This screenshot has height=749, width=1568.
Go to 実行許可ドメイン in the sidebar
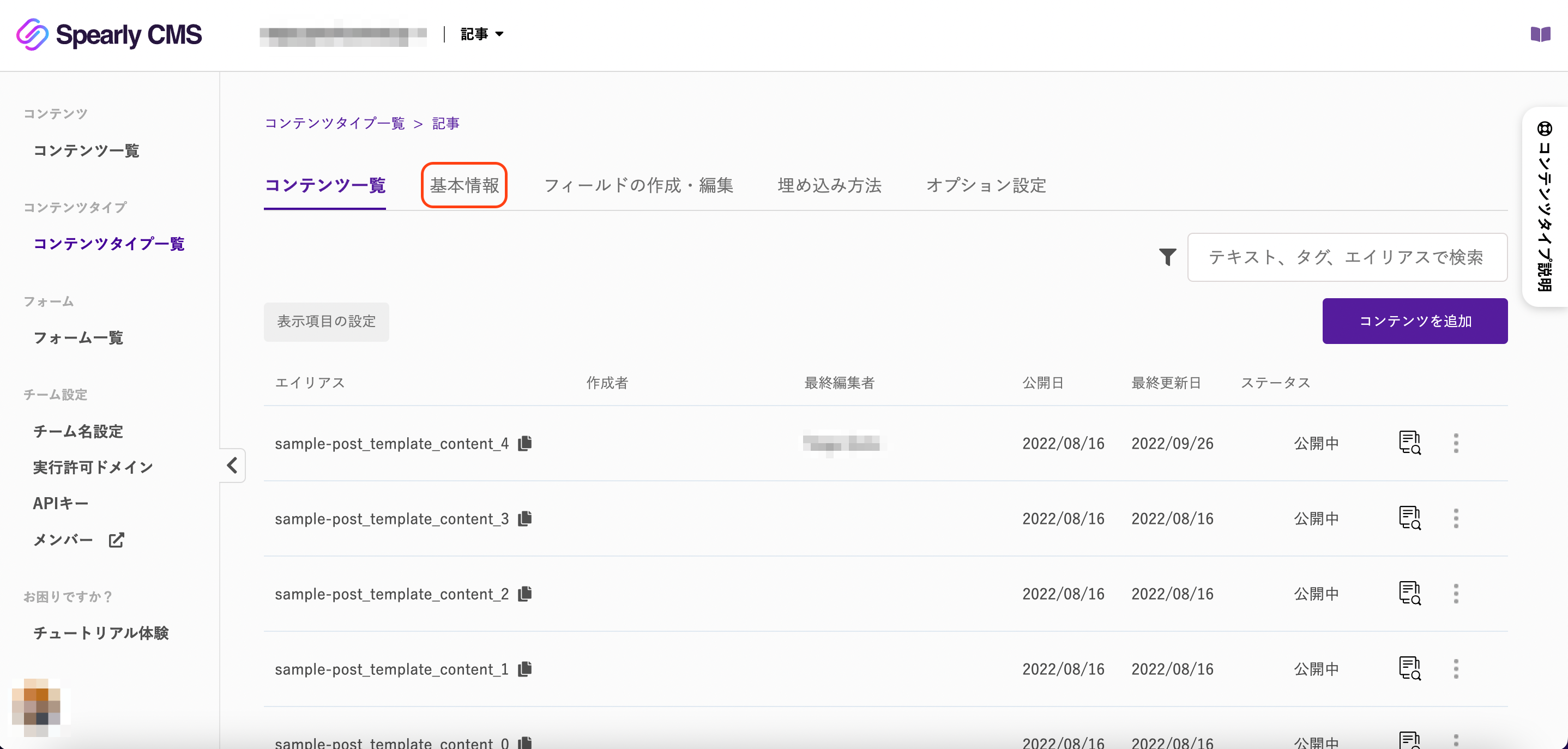[93, 467]
